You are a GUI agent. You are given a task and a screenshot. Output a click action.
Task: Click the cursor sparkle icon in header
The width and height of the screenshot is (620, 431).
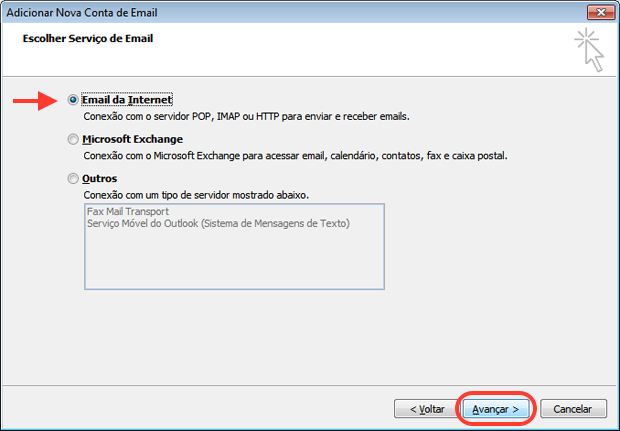(589, 50)
